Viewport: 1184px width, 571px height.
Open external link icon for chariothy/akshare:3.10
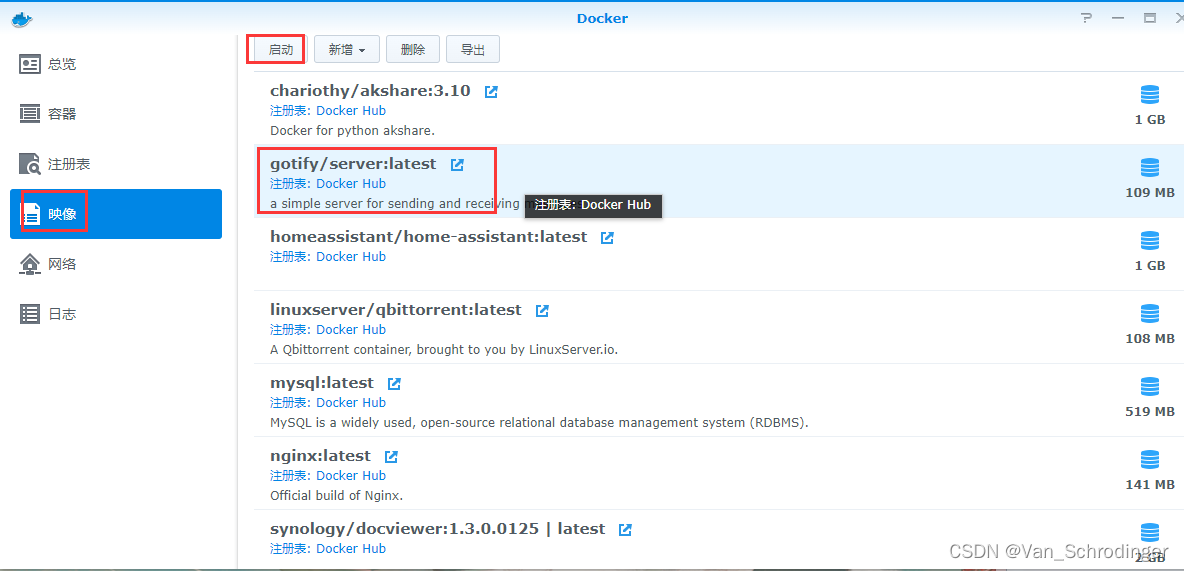click(491, 92)
